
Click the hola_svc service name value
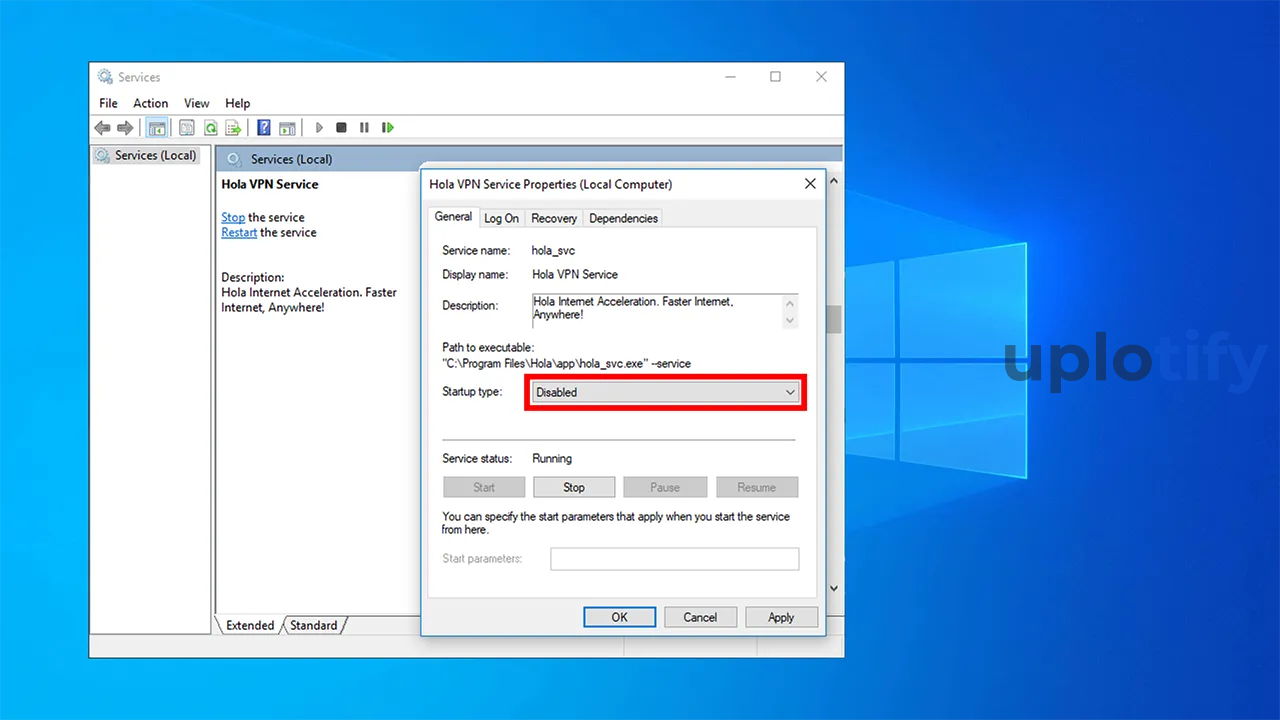tap(553, 250)
